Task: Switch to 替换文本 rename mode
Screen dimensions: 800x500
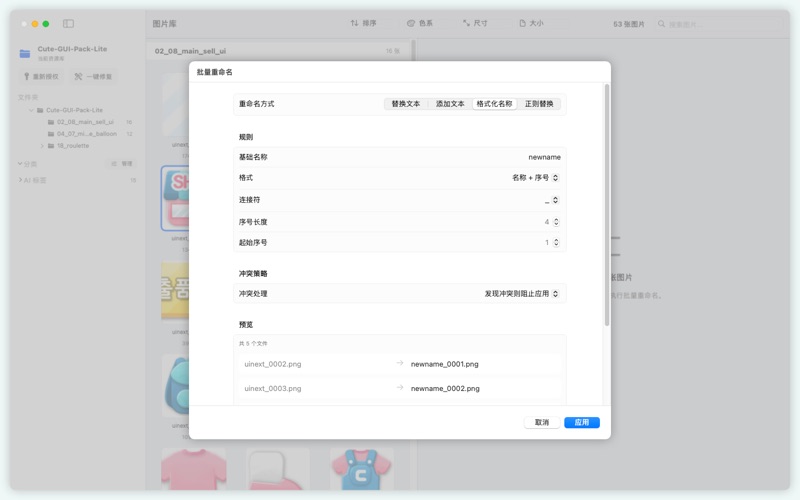Action: 406,104
